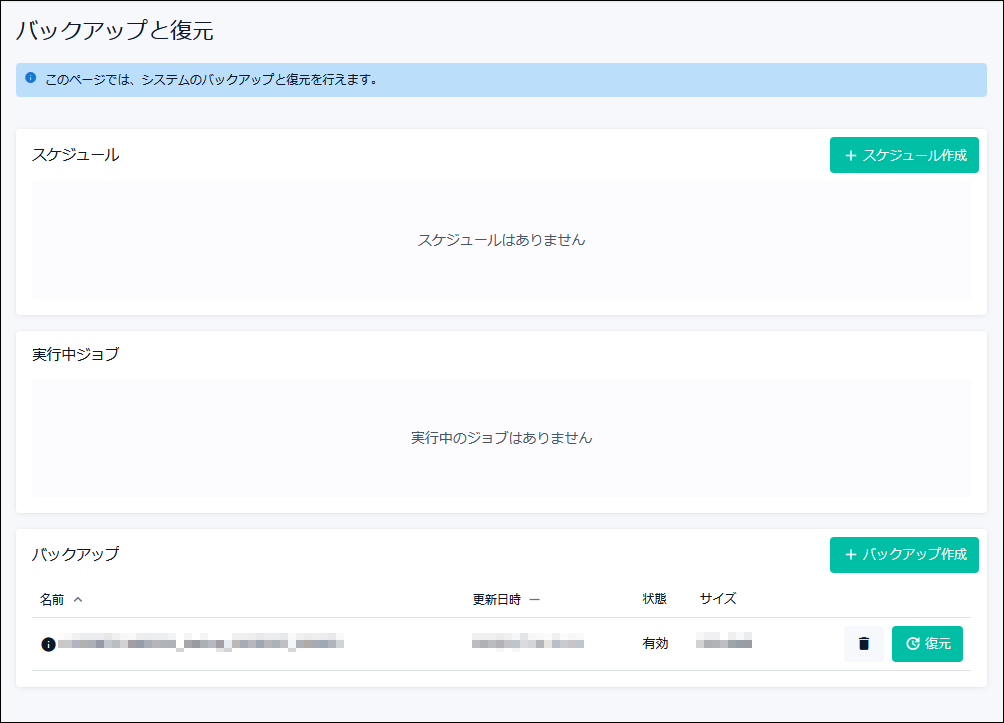Image resolution: width=1004 pixels, height=723 pixels.
Task: Delete the backup with the trash icon
Action: click(x=864, y=644)
